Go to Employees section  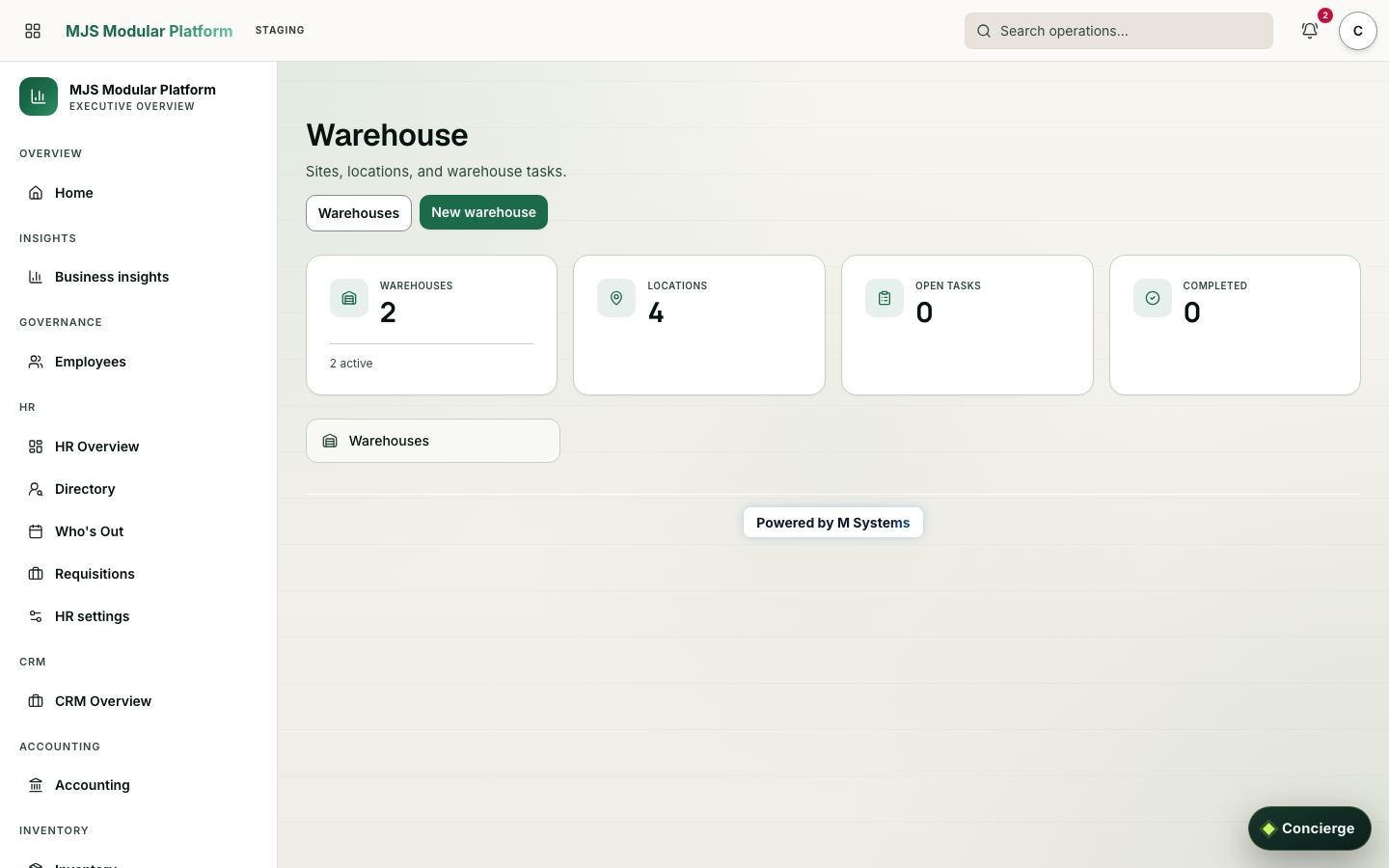click(138, 362)
